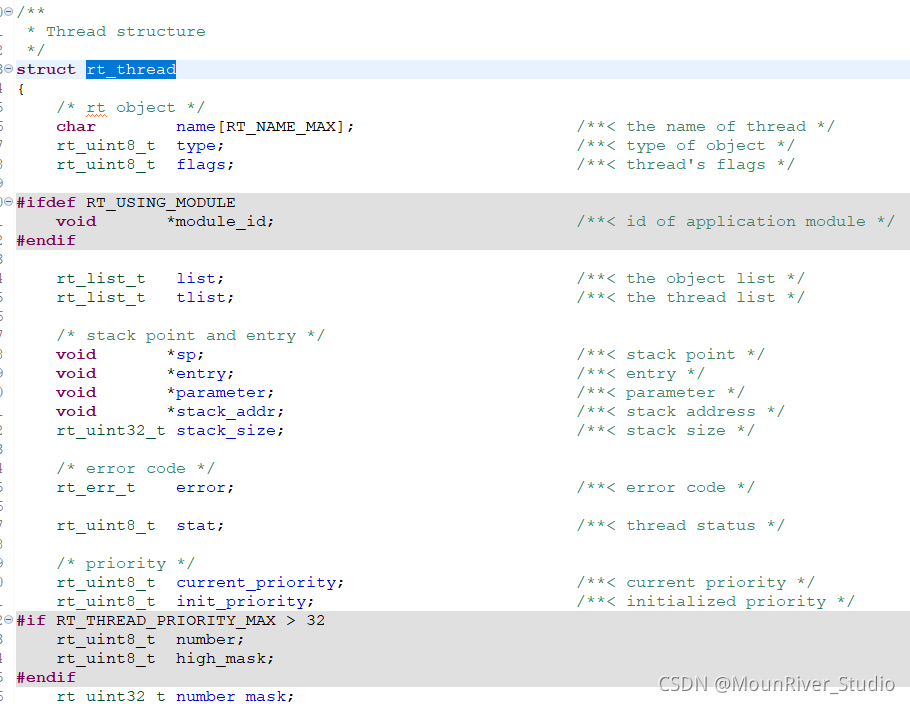Collapse the struct rt_thread fold marker

point(9,69)
